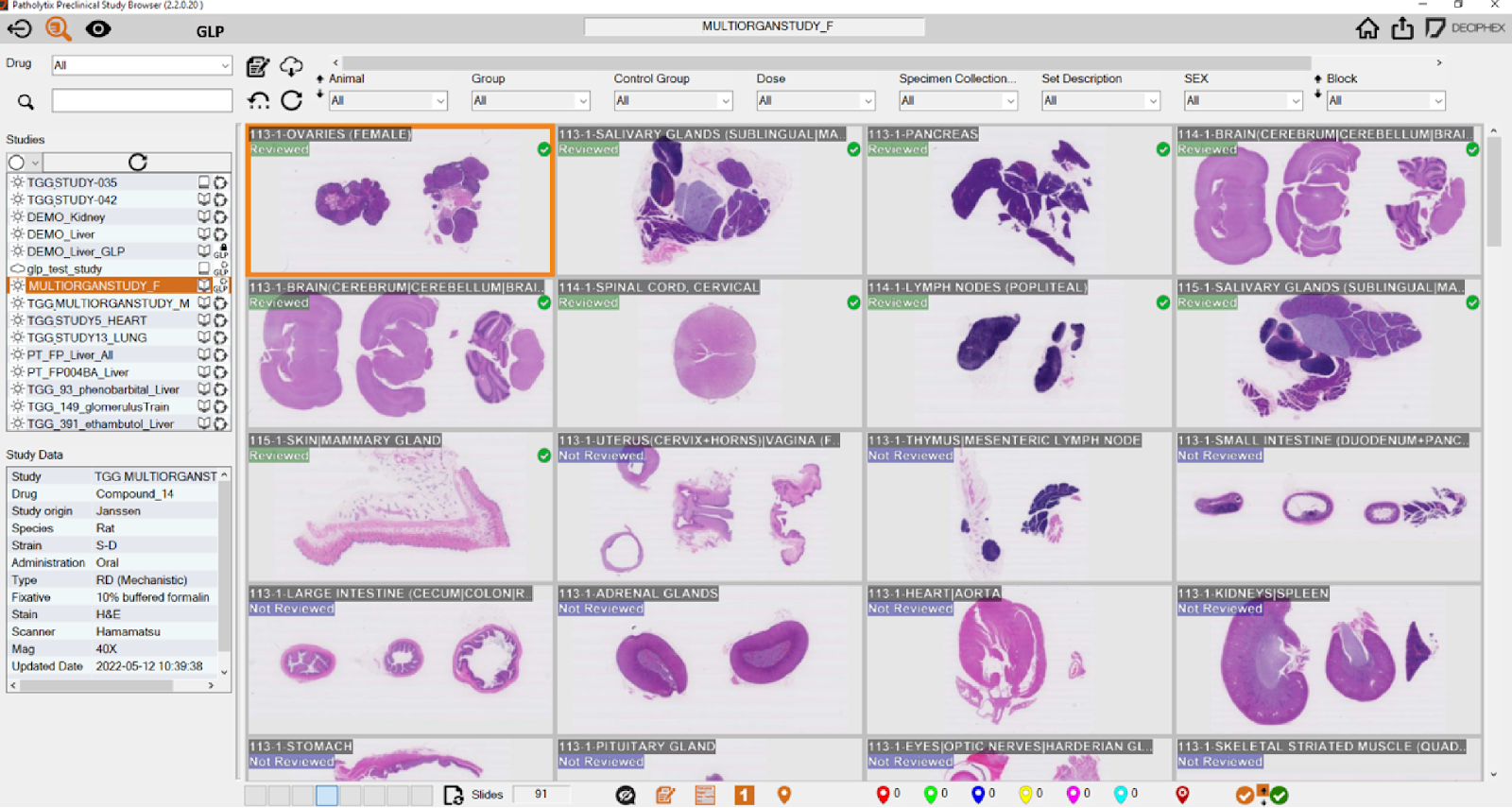Open the 113-1-HEART|AORTA slide thumbnail
This screenshot has height=808, width=1512.
pos(1018,660)
